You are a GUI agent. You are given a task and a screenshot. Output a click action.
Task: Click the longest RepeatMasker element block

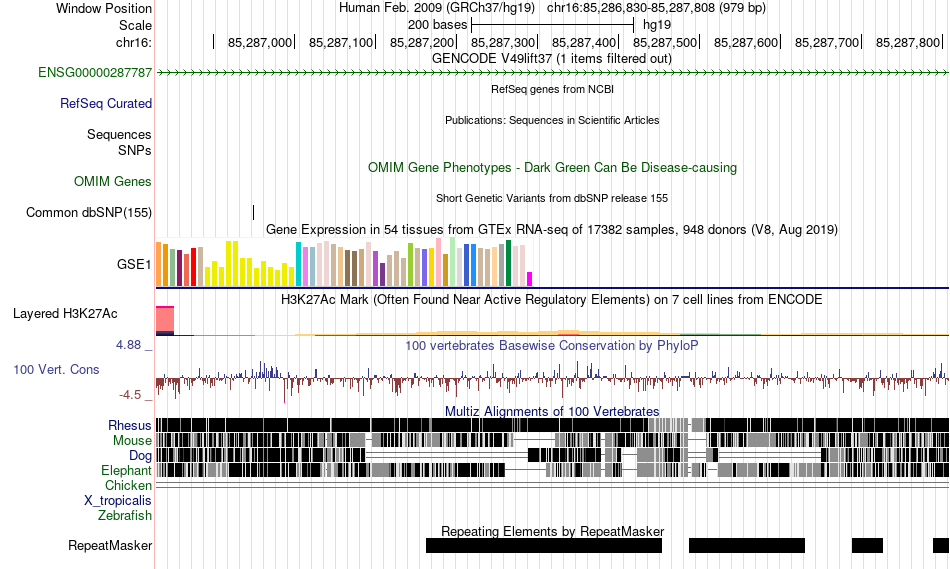(544, 545)
